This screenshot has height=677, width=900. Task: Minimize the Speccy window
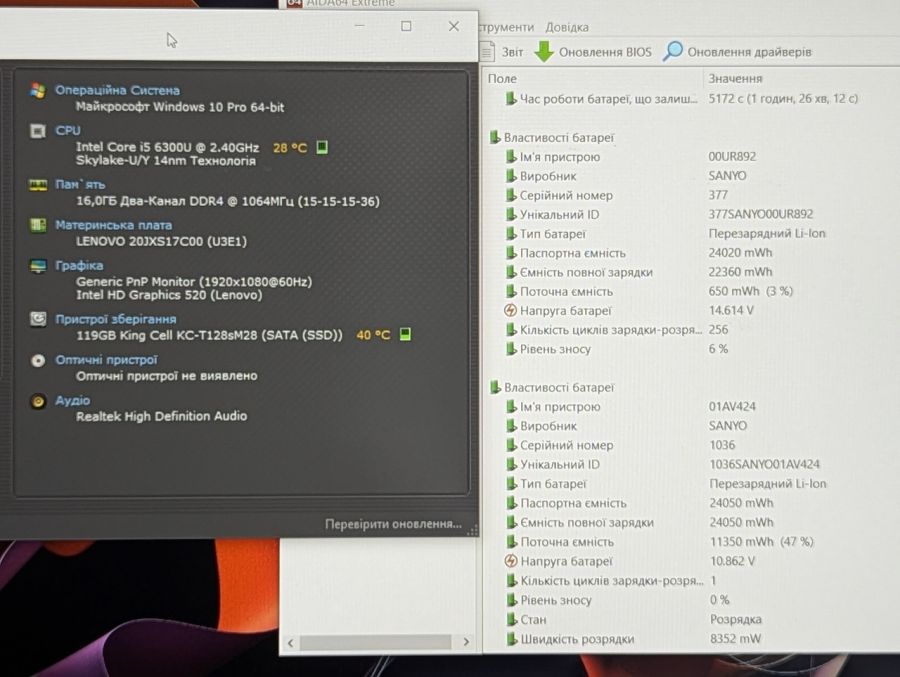coord(360,26)
